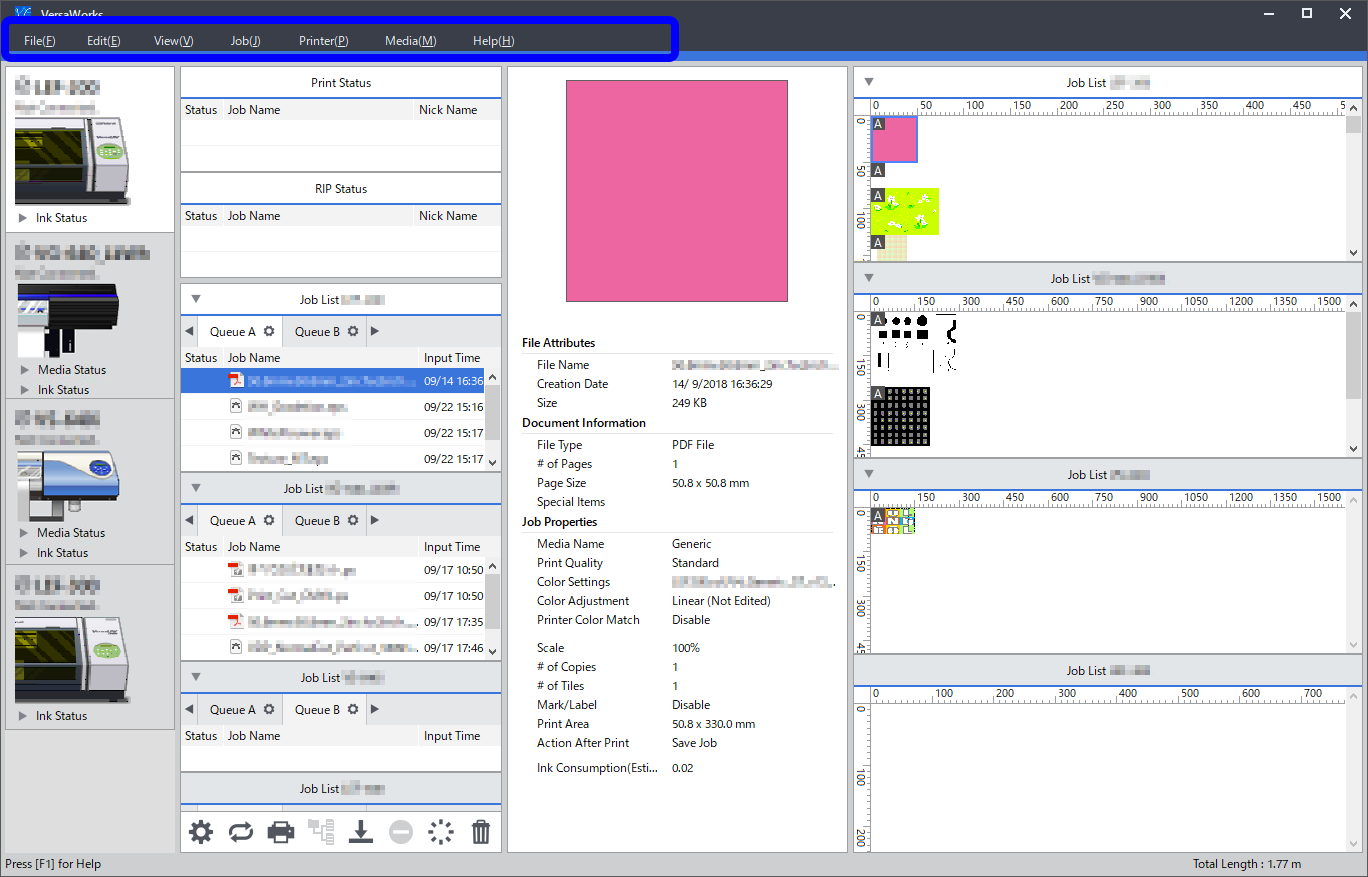
Task: Select the black wide-format printer in the printer list
Action: click(x=67, y=314)
